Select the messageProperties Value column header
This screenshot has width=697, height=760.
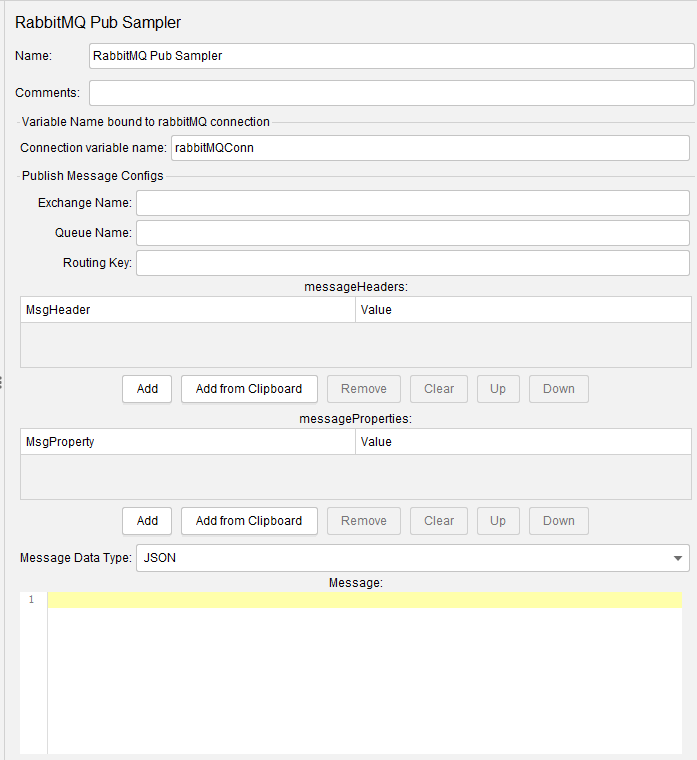[x=523, y=442]
